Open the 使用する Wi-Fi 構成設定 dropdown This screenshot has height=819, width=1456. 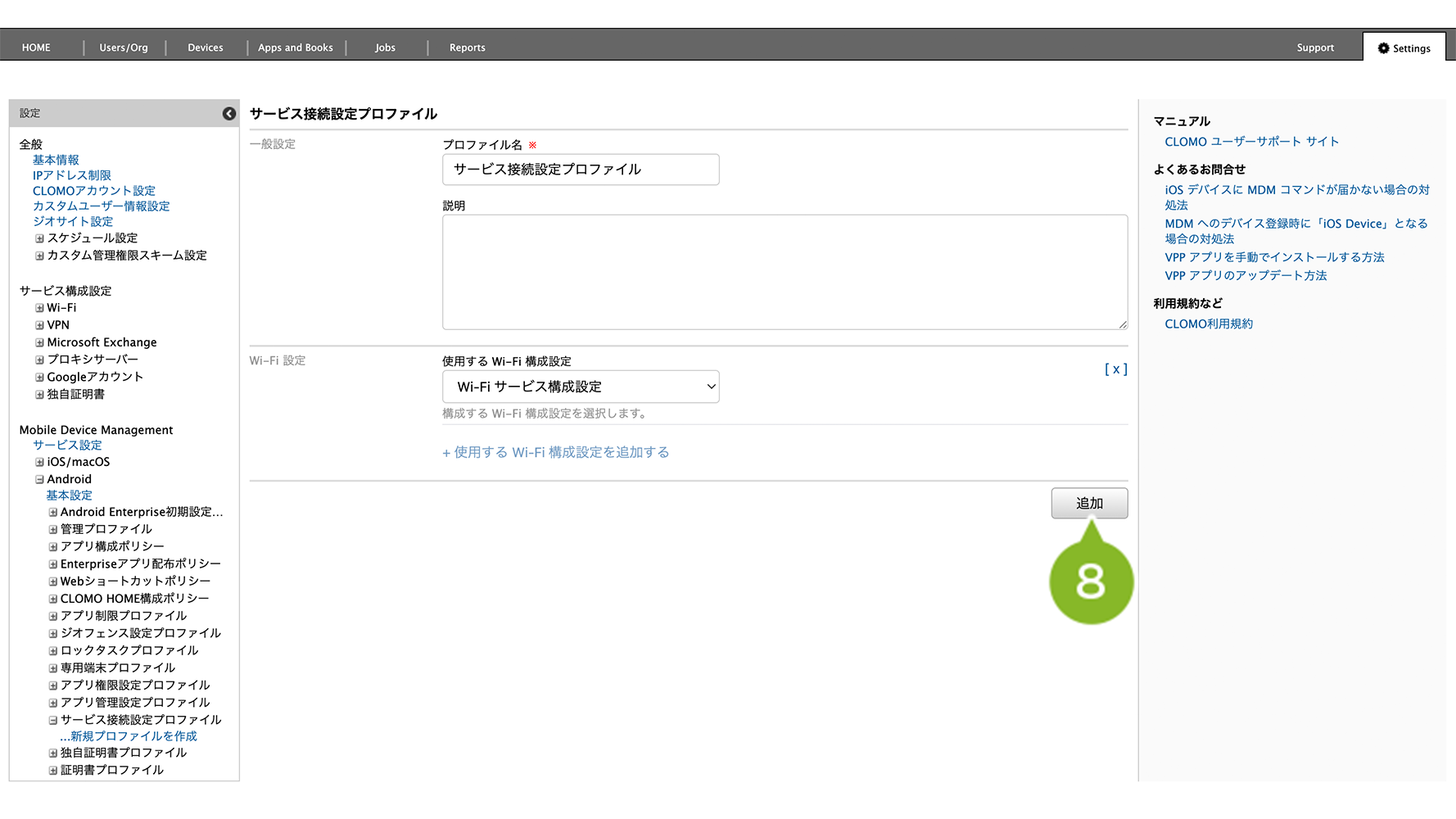[x=581, y=387]
